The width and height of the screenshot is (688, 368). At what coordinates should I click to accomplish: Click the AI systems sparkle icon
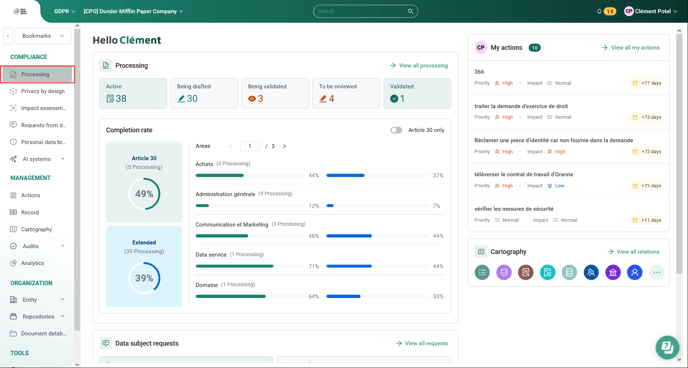pyautogui.click(x=13, y=159)
